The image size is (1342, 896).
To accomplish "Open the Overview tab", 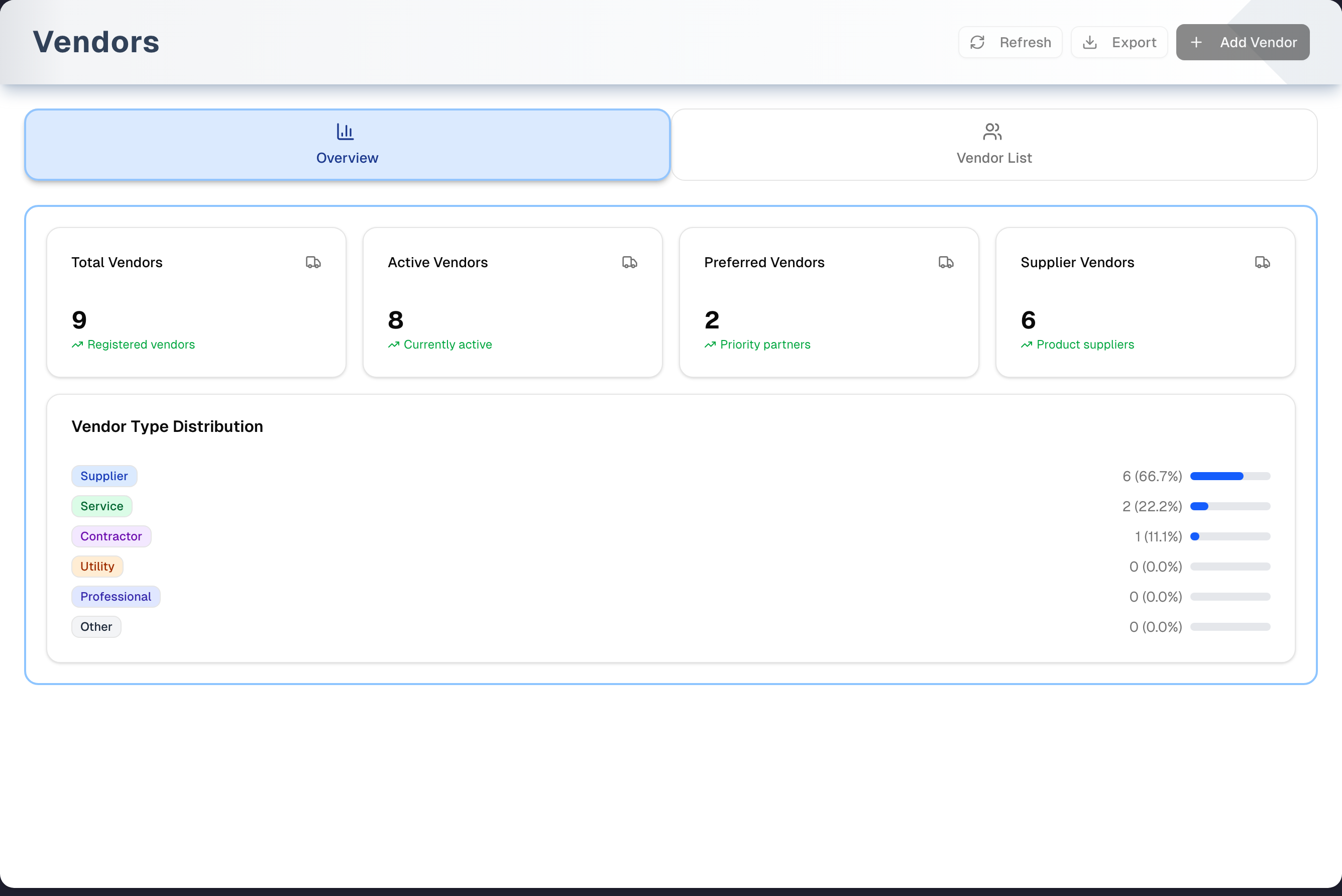I will pos(348,145).
